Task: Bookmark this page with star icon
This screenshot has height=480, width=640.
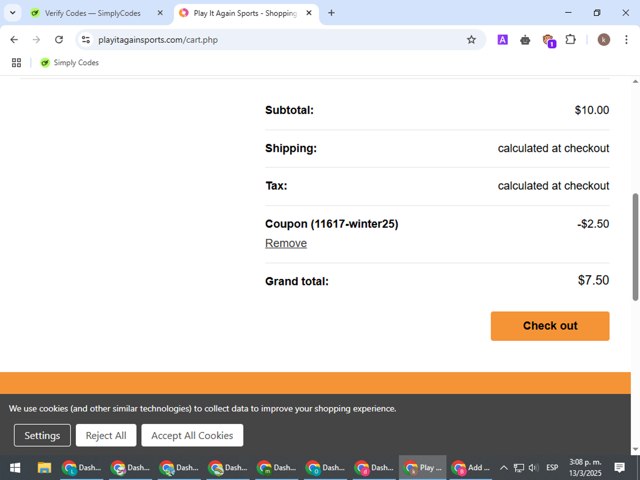Action: (471, 40)
